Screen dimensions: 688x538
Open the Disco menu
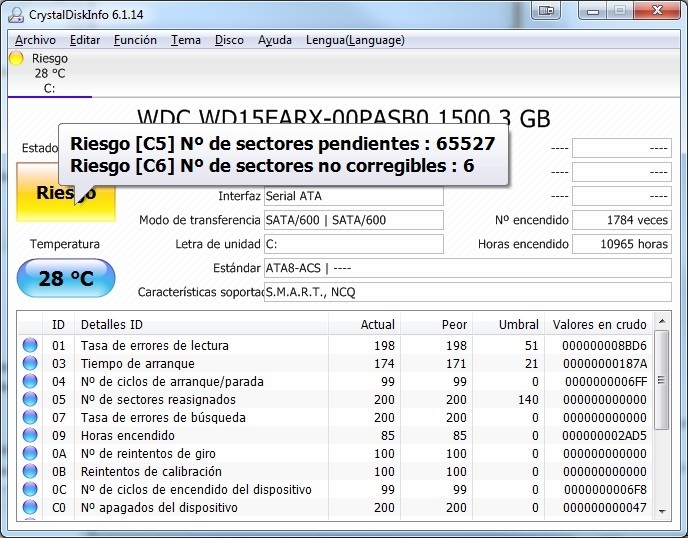click(229, 40)
